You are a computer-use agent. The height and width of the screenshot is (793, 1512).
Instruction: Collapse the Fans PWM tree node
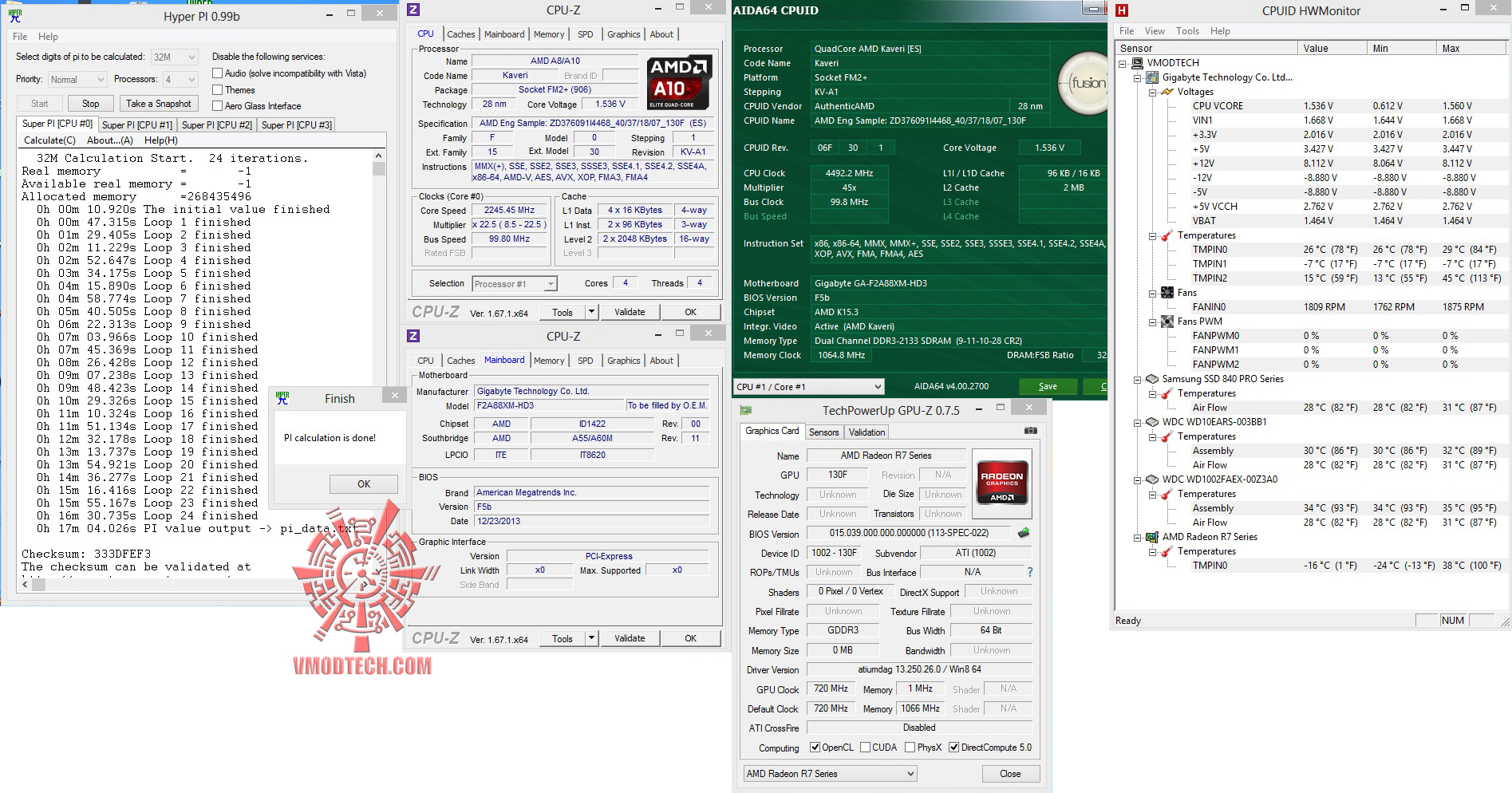click(1152, 322)
